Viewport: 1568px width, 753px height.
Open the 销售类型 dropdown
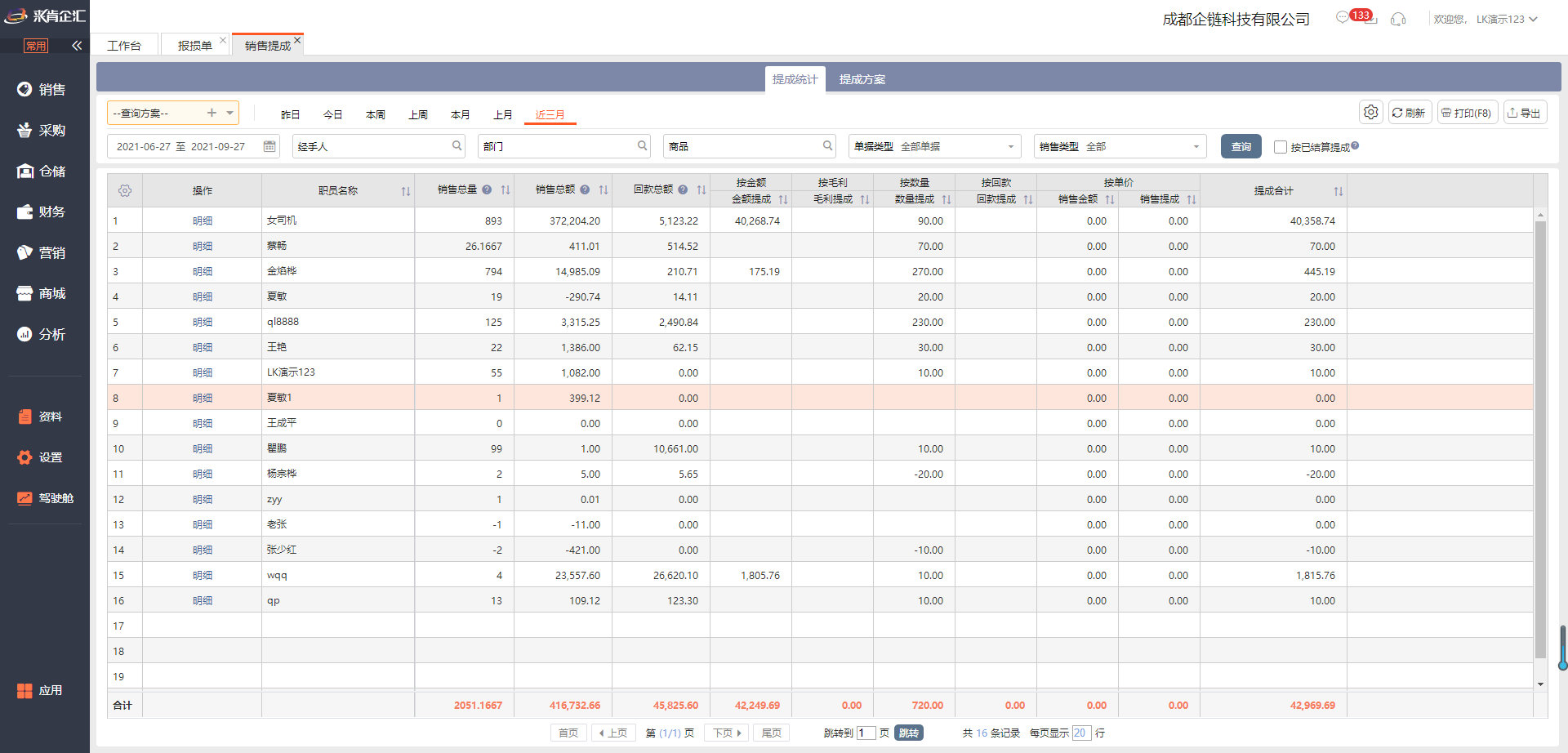(1196, 147)
